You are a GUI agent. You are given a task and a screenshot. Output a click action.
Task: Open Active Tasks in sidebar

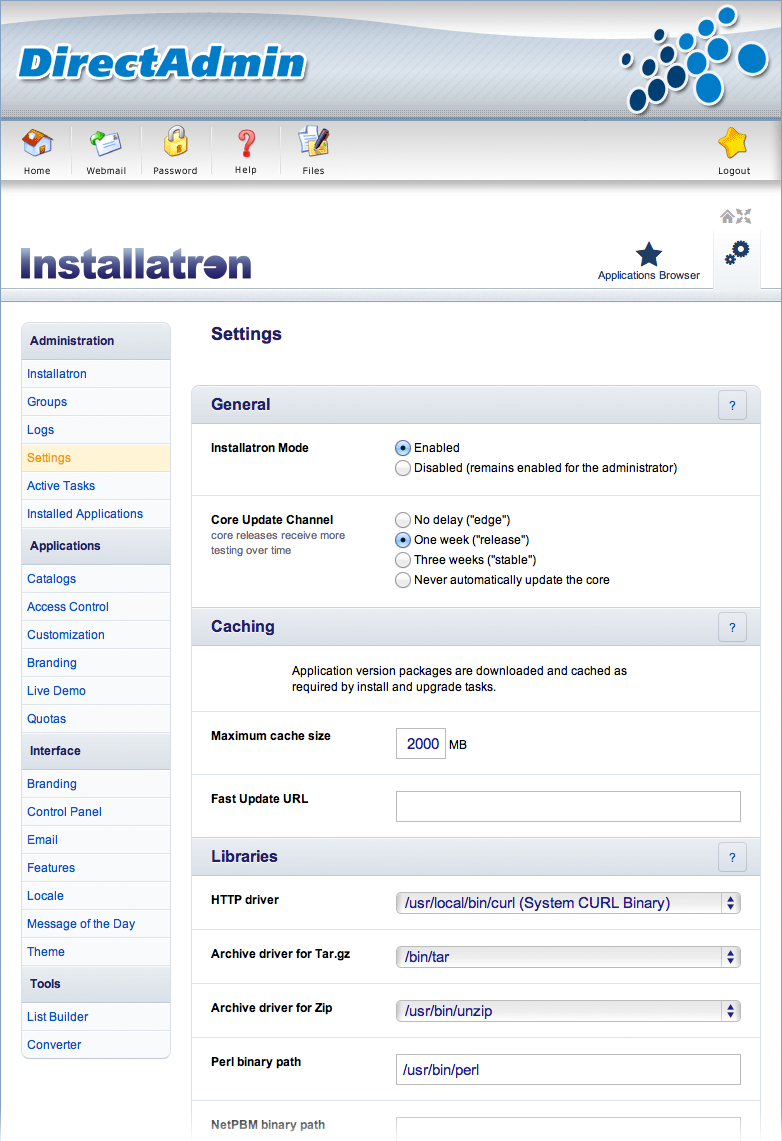pos(96,485)
